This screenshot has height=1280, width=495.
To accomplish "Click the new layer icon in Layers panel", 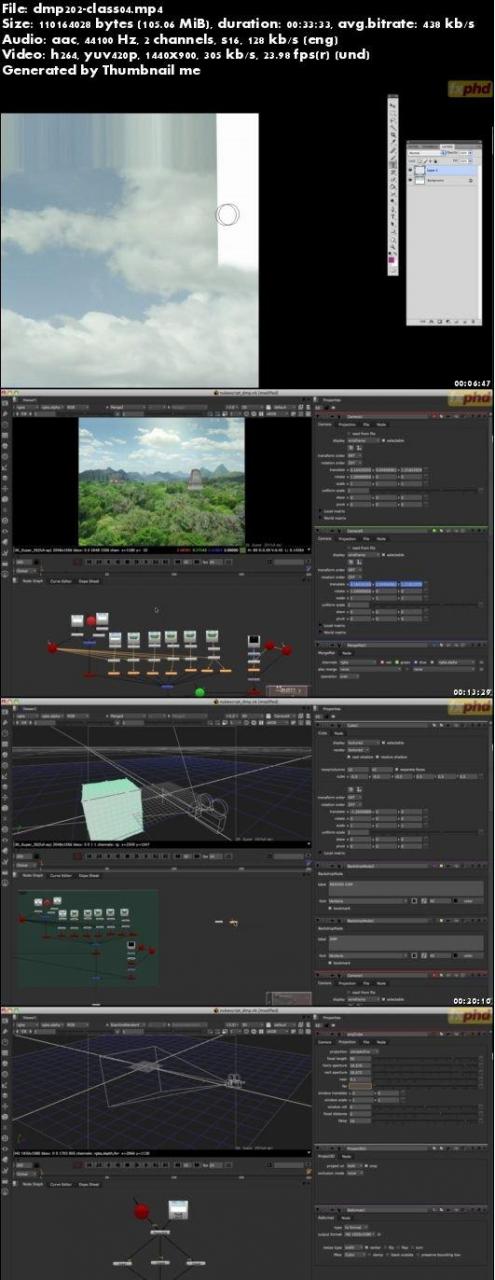I will (464, 322).
